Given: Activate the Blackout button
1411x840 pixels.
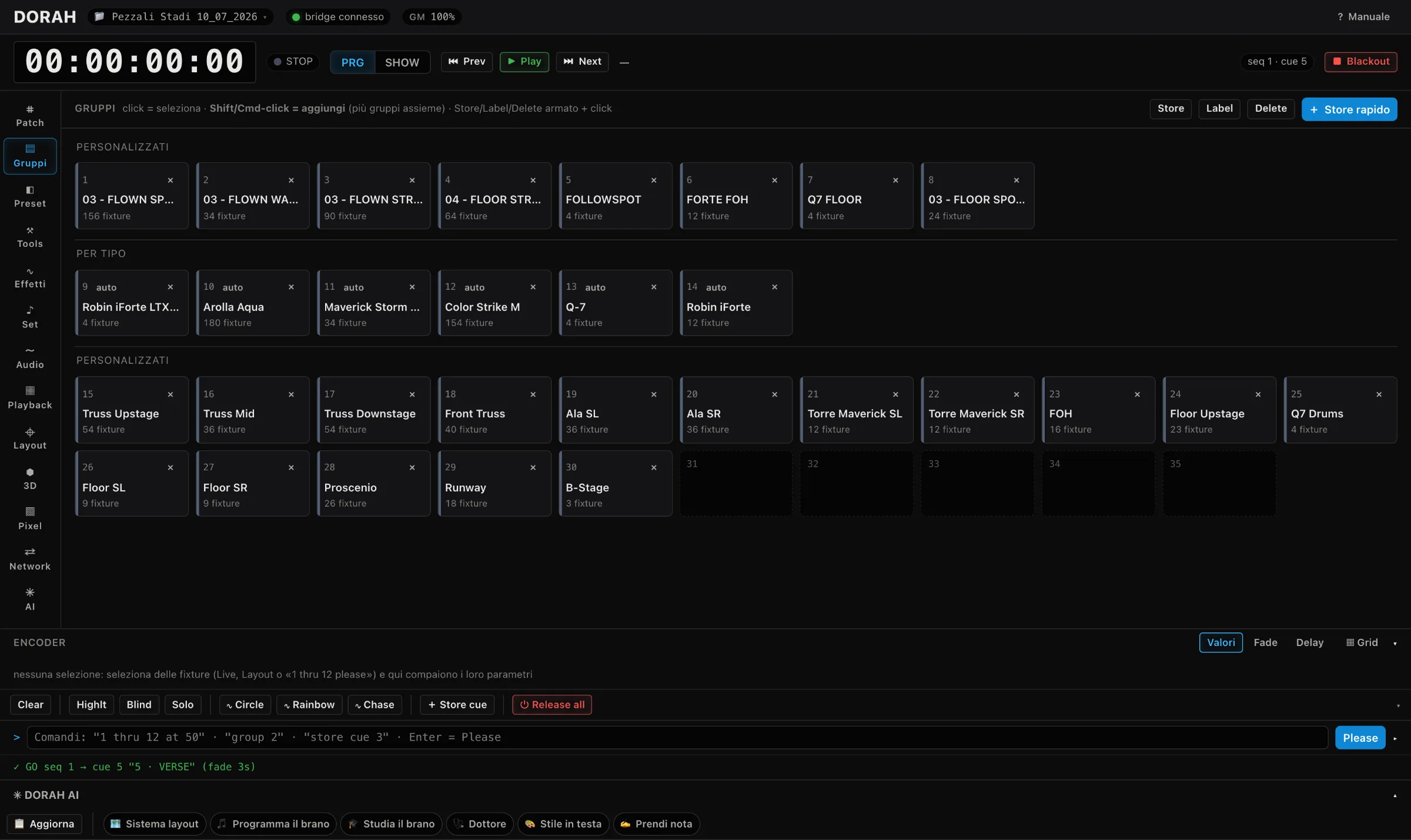Looking at the screenshot, I should pyautogui.click(x=1360, y=62).
